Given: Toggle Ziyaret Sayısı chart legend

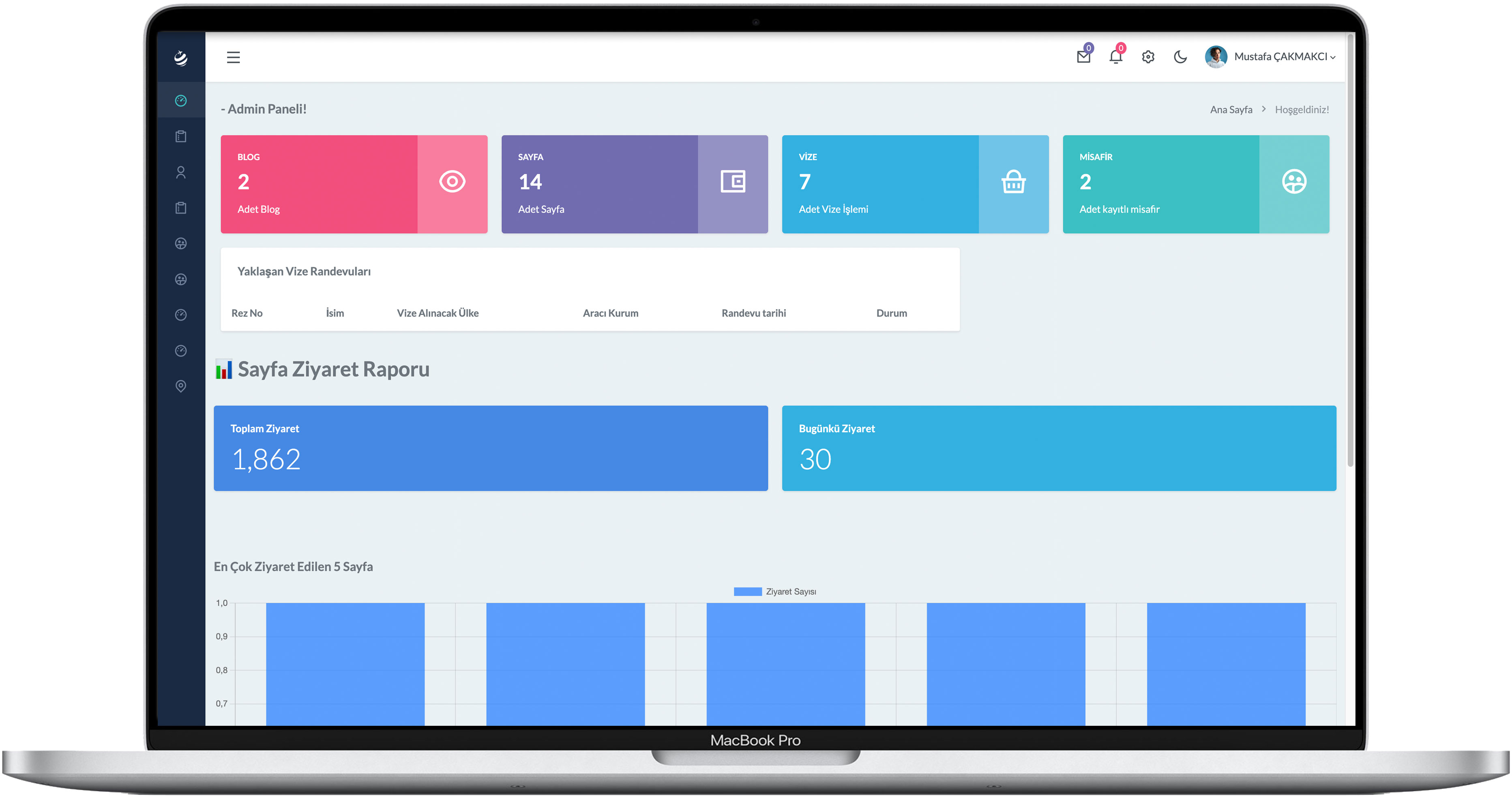Looking at the screenshot, I should click(775, 592).
